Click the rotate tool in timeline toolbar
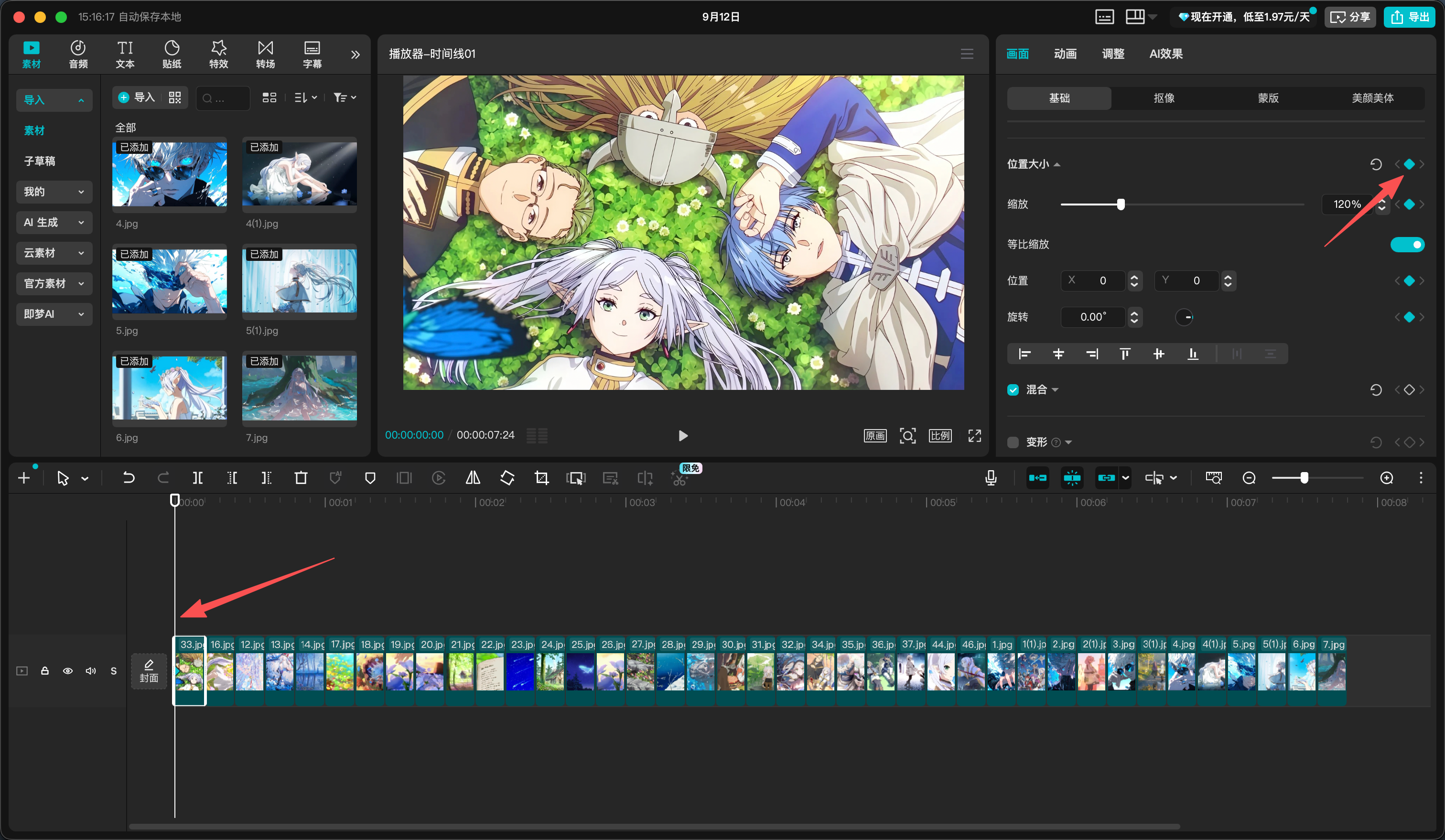 click(507, 478)
